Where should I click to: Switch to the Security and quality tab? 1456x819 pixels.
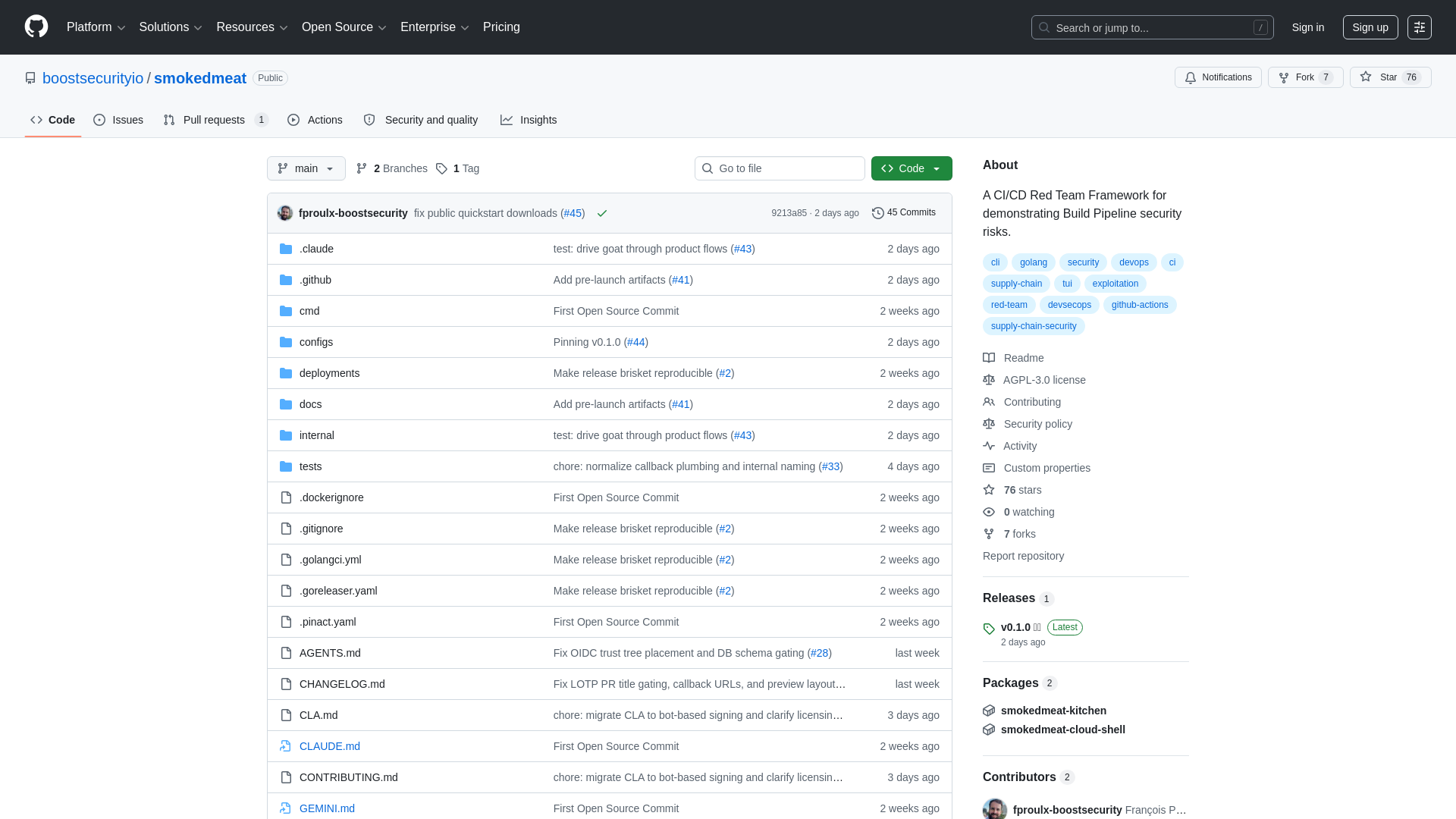point(421,120)
